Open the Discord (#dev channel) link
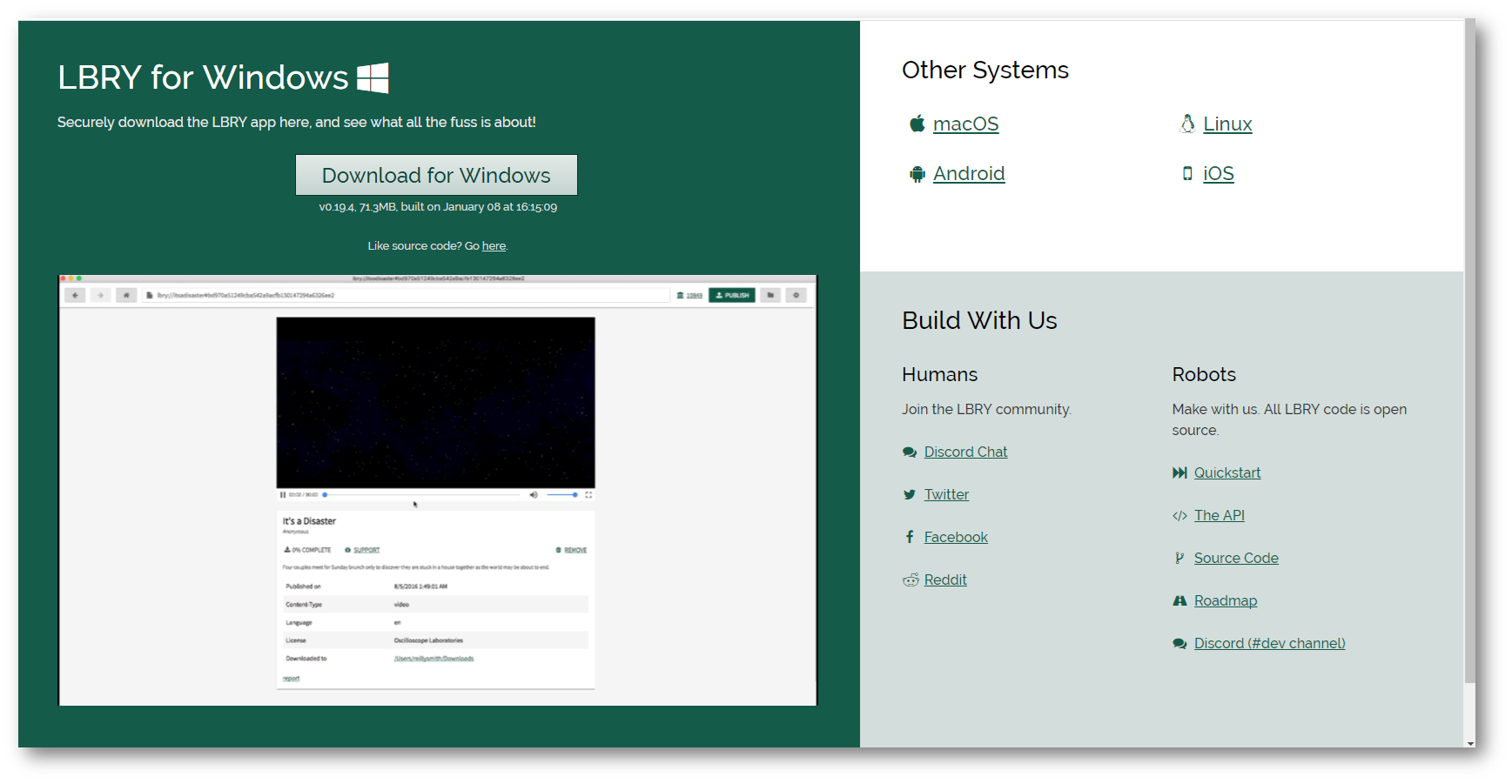 tap(1269, 643)
